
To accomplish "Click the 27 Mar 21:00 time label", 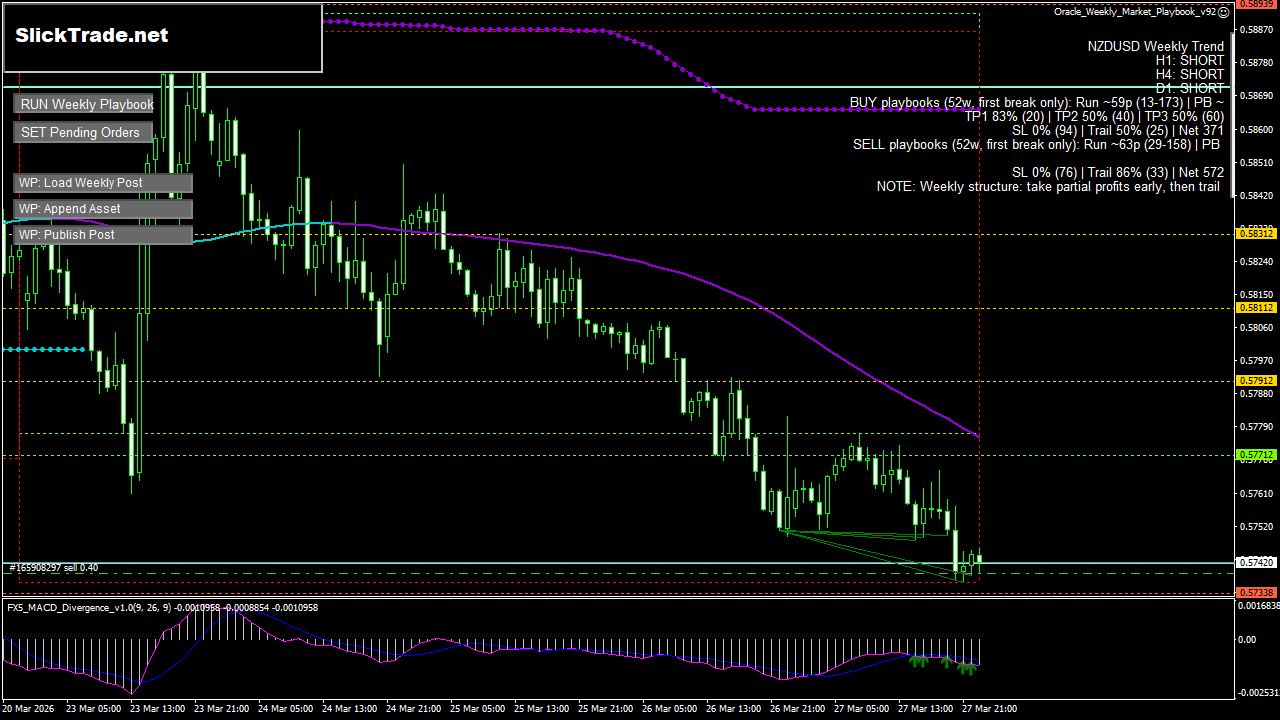I will coord(990,708).
